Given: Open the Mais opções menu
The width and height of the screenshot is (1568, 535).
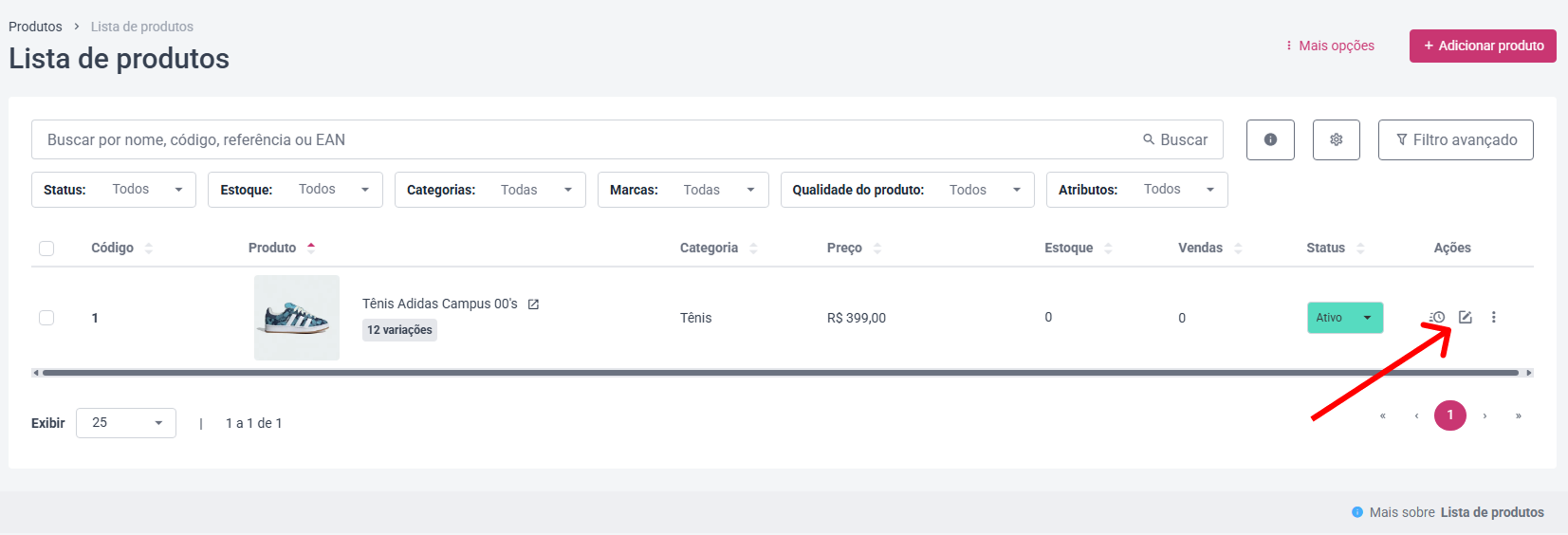Looking at the screenshot, I should click(x=1329, y=46).
